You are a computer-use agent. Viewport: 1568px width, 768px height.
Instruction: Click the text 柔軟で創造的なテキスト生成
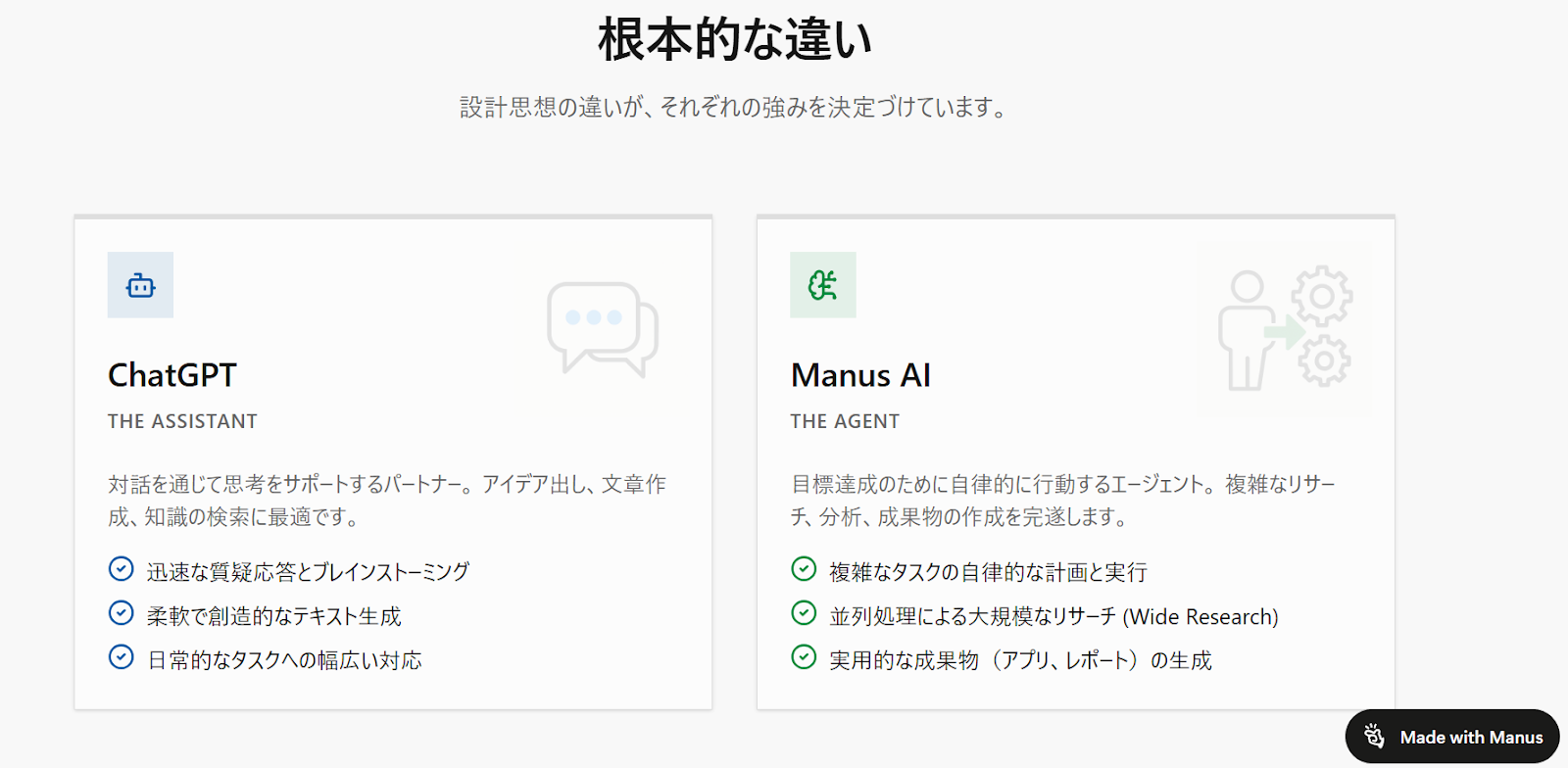274,616
